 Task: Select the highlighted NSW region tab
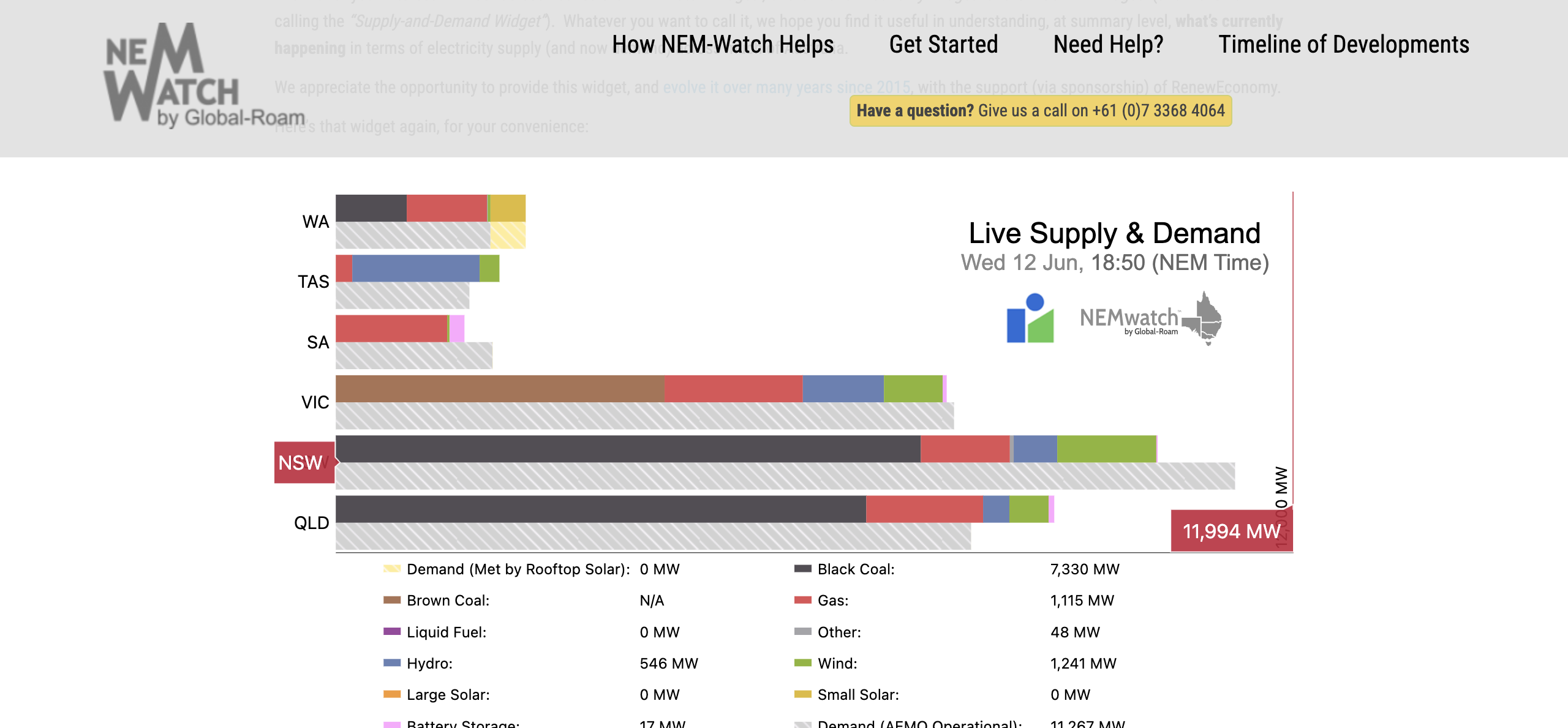pyautogui.click(x=304, y=462)
